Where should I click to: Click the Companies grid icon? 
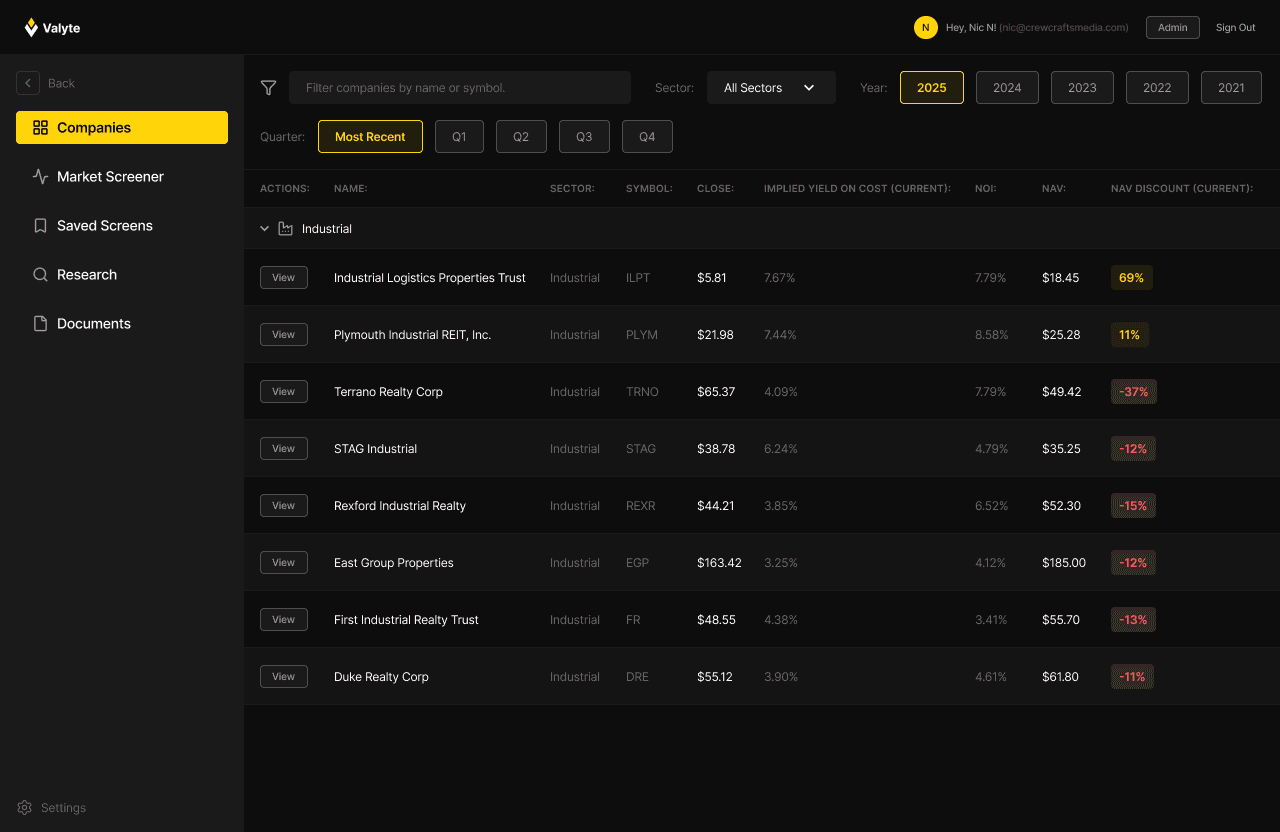[41, 128]
